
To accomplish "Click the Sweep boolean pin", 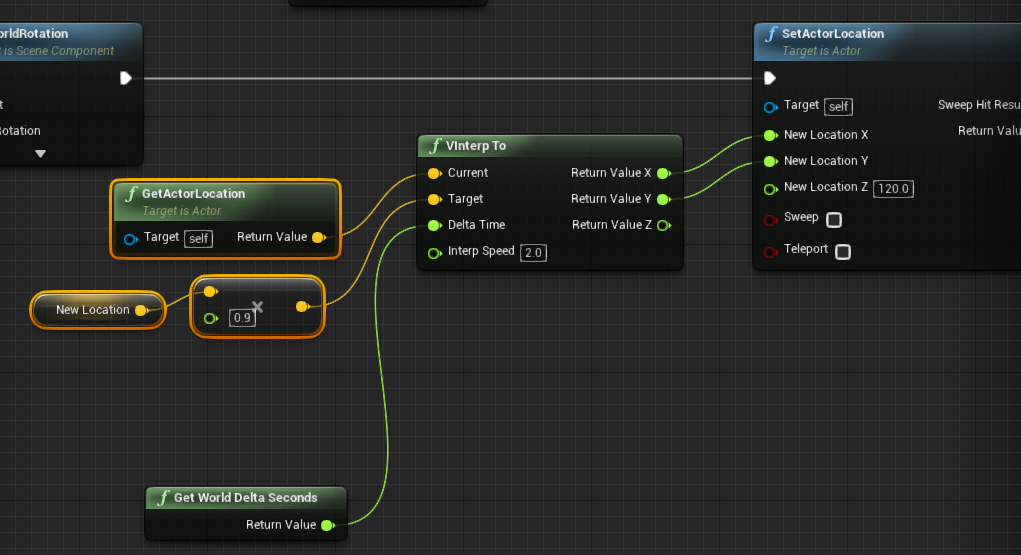I will [x=771, y=220].
